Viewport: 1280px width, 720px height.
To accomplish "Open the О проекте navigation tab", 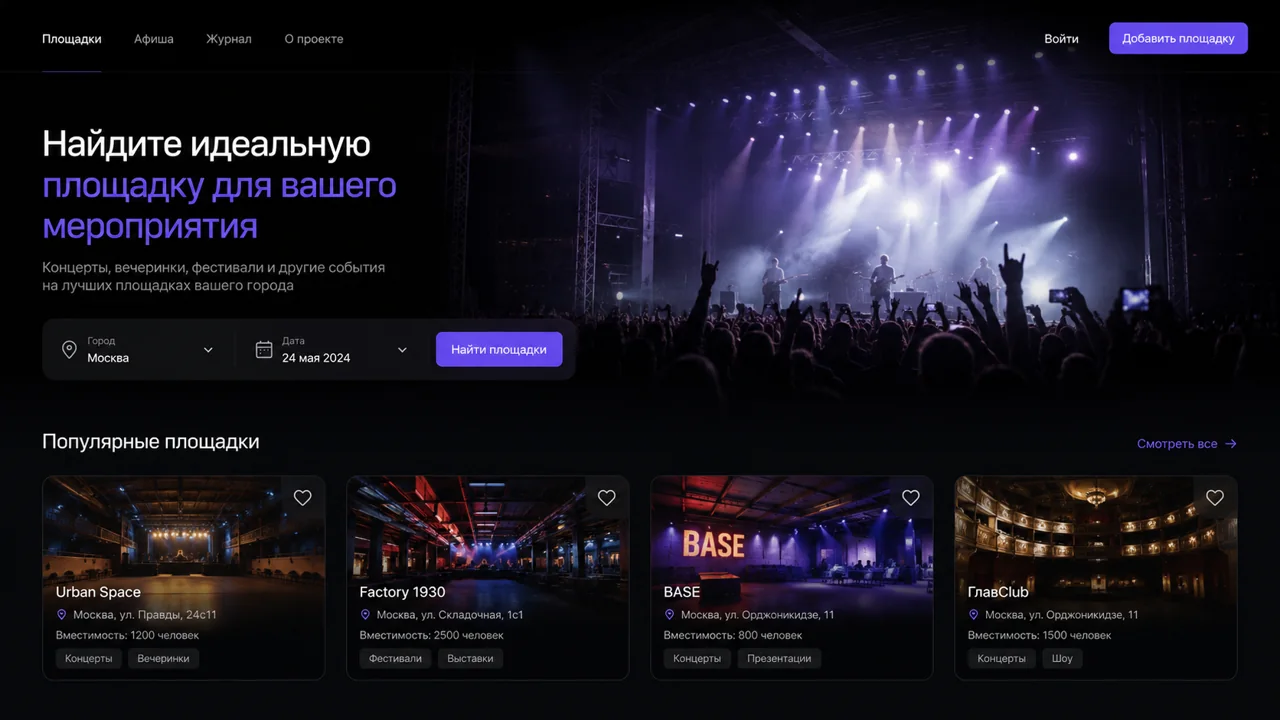I will pos(314,39).
